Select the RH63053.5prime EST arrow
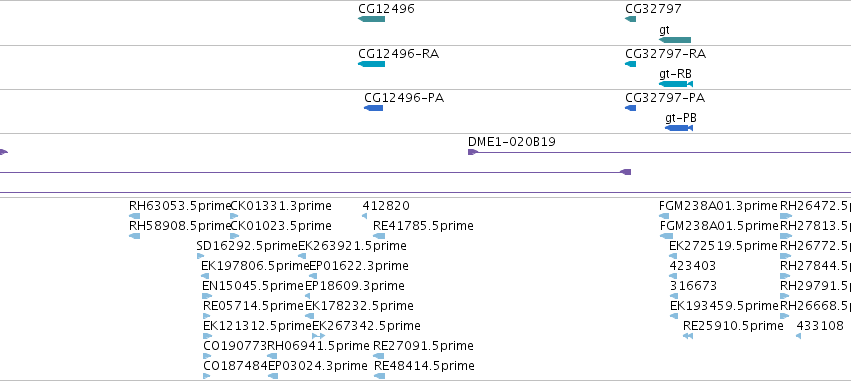Viewport: 851px width, 381px height. [134, 216]
